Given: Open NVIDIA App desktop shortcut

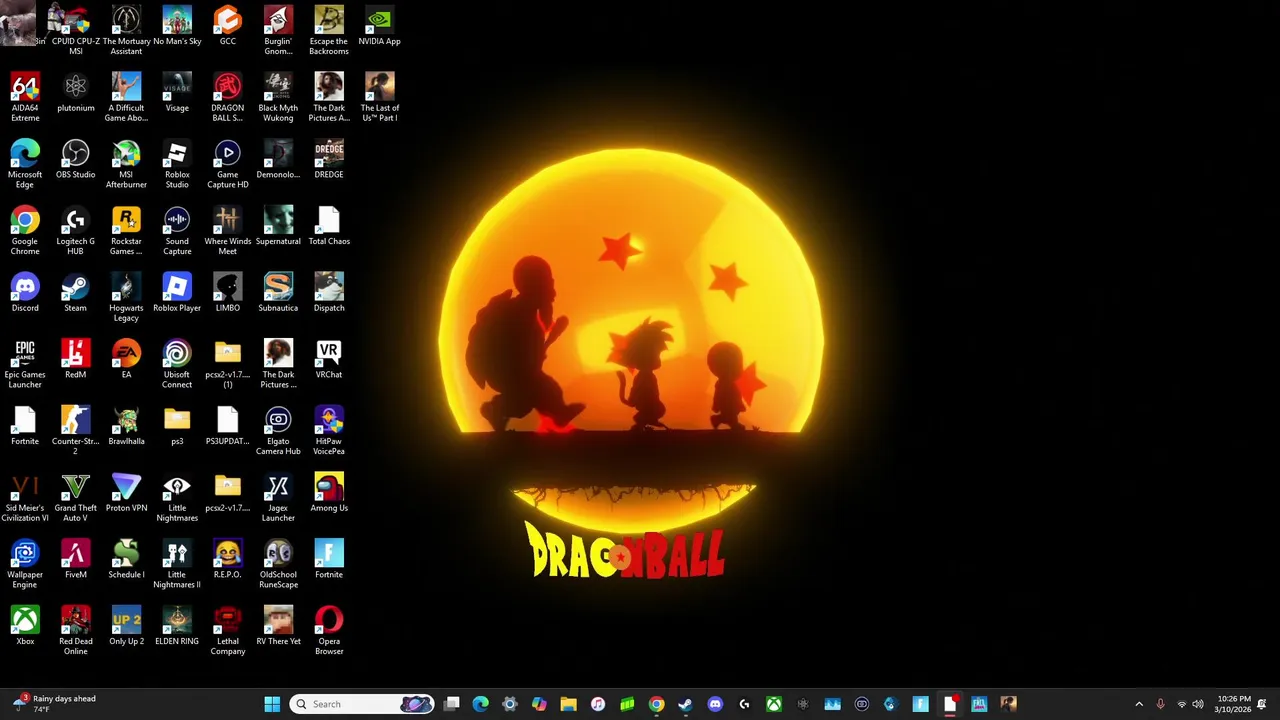Looking at the screenshot, I should 379,26.
